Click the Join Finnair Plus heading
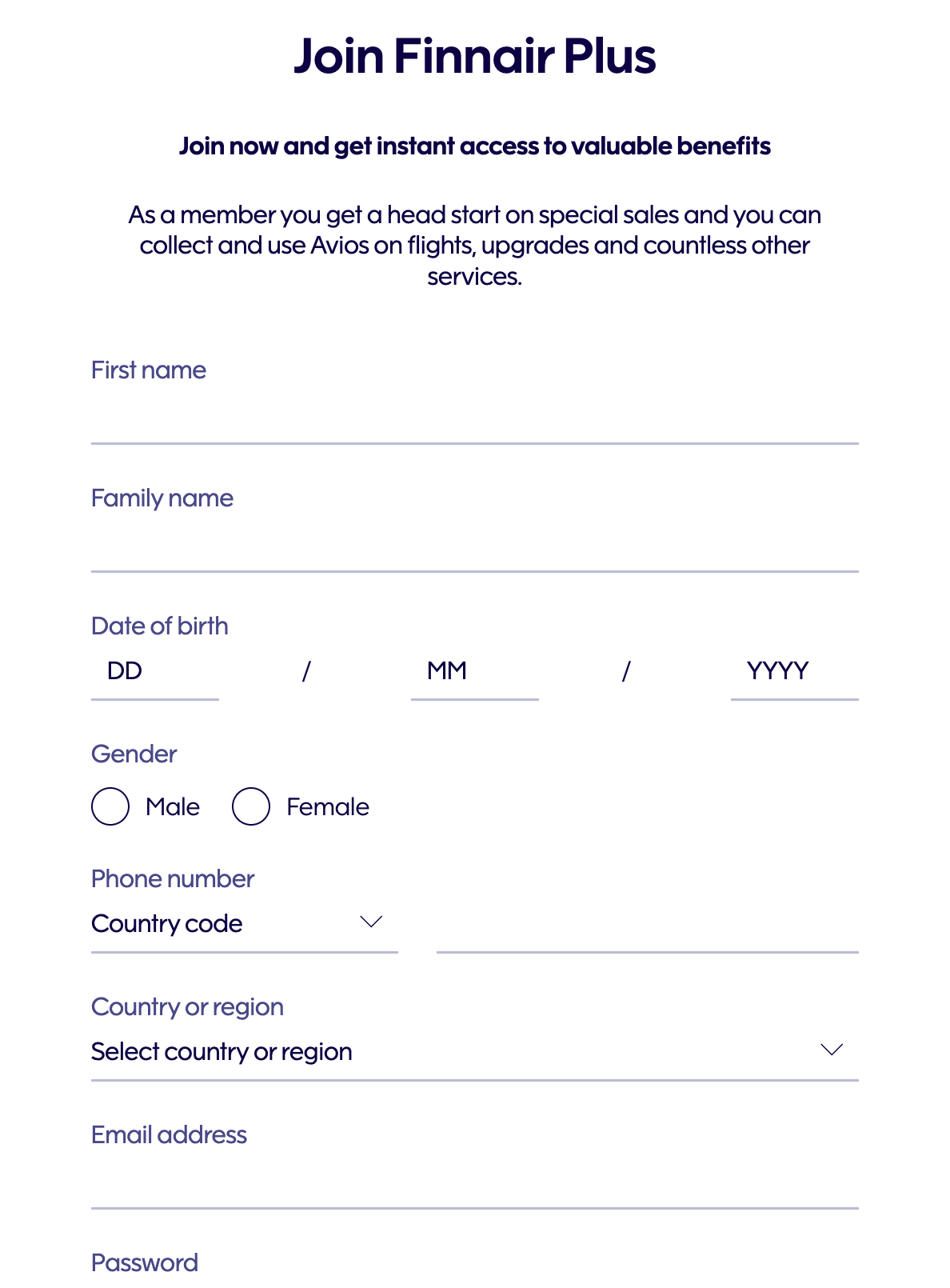 pos(475,56)
